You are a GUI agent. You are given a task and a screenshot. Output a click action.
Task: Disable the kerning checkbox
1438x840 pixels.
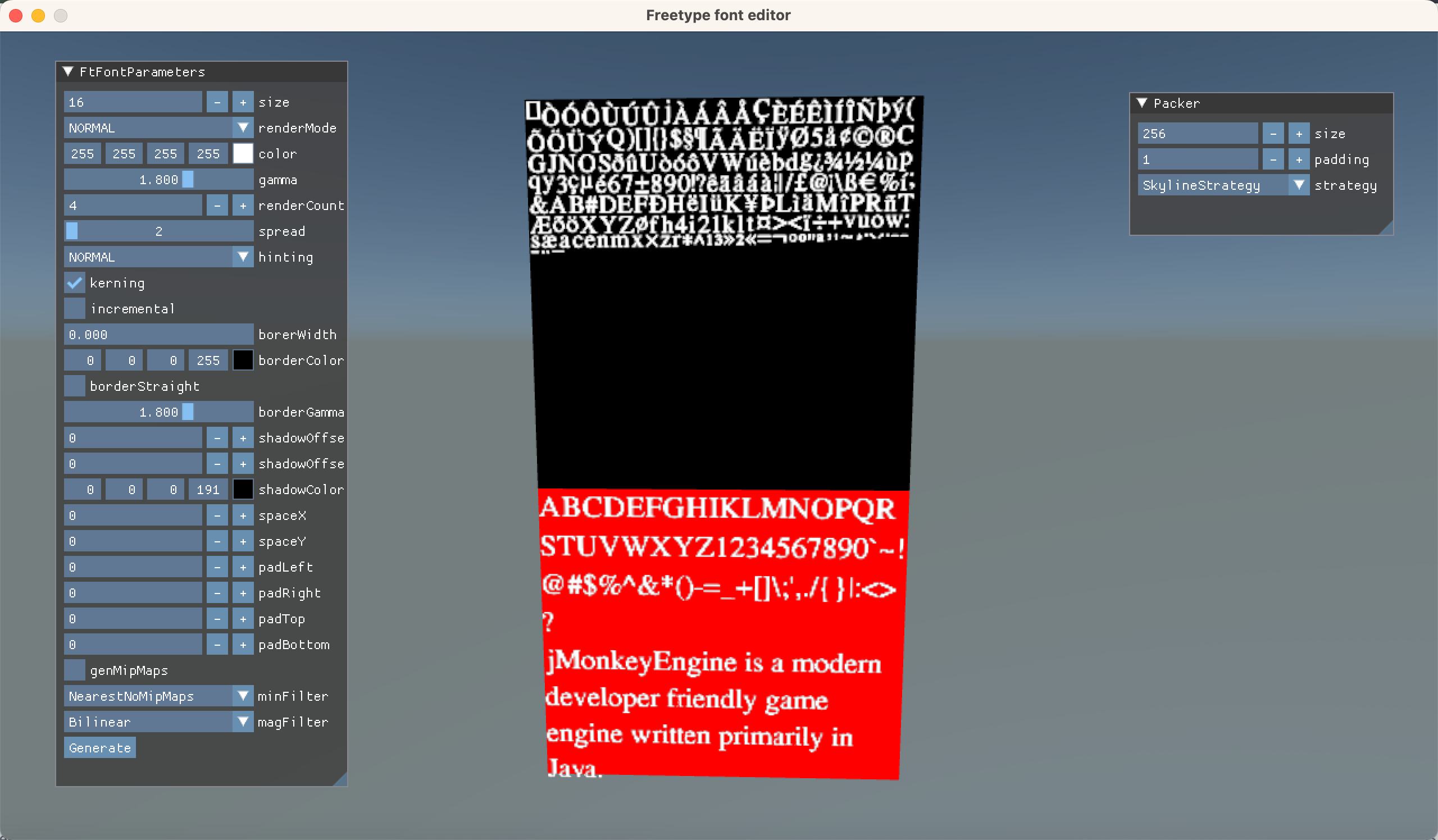point(75,283)
